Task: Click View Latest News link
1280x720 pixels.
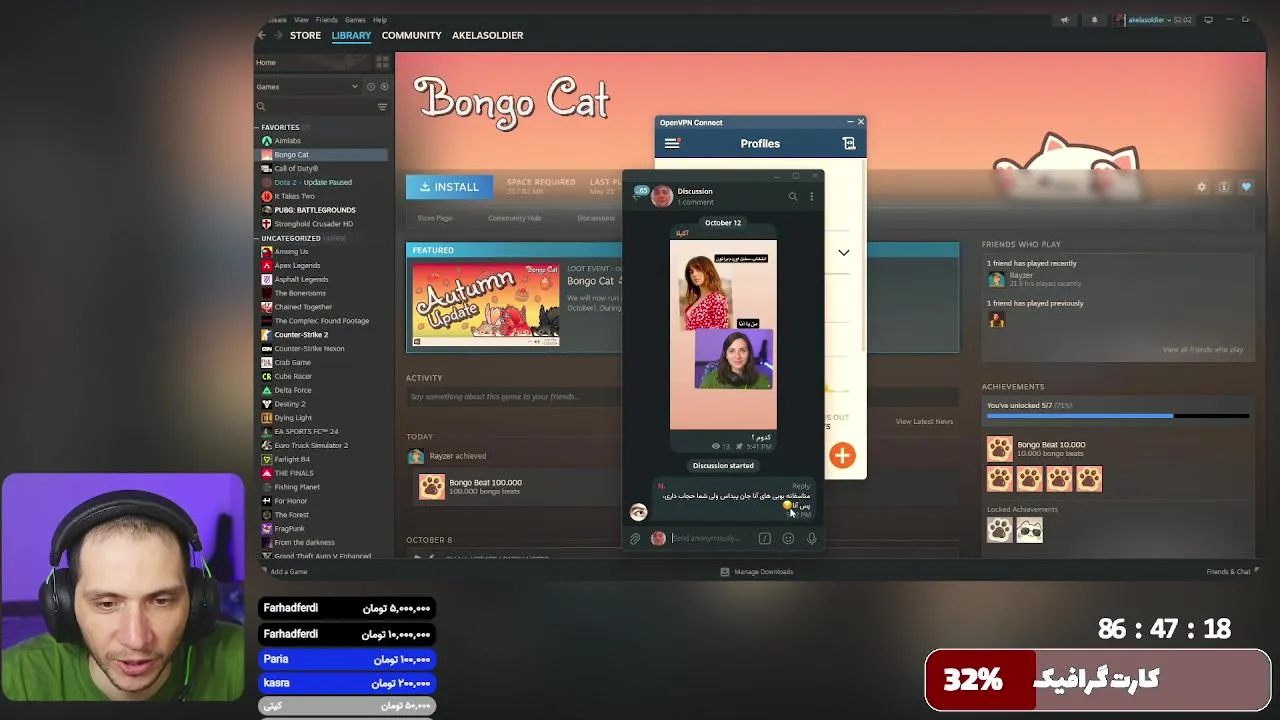Action: (x=924, y=421)
